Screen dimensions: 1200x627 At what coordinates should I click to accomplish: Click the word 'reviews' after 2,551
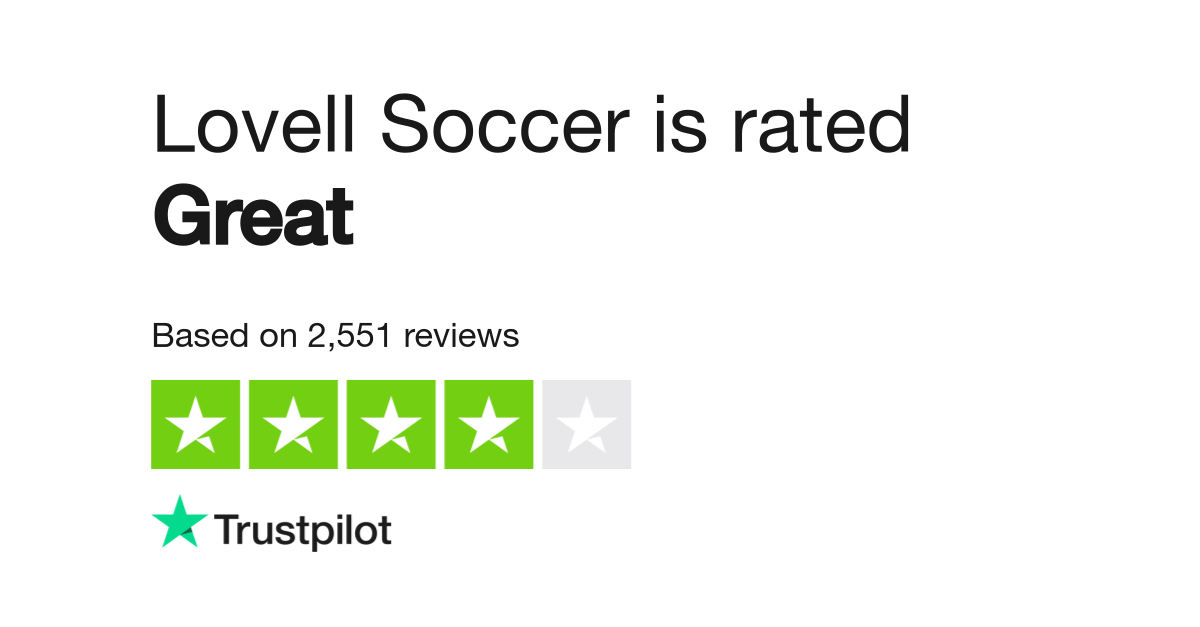click(x=461, y=337)
